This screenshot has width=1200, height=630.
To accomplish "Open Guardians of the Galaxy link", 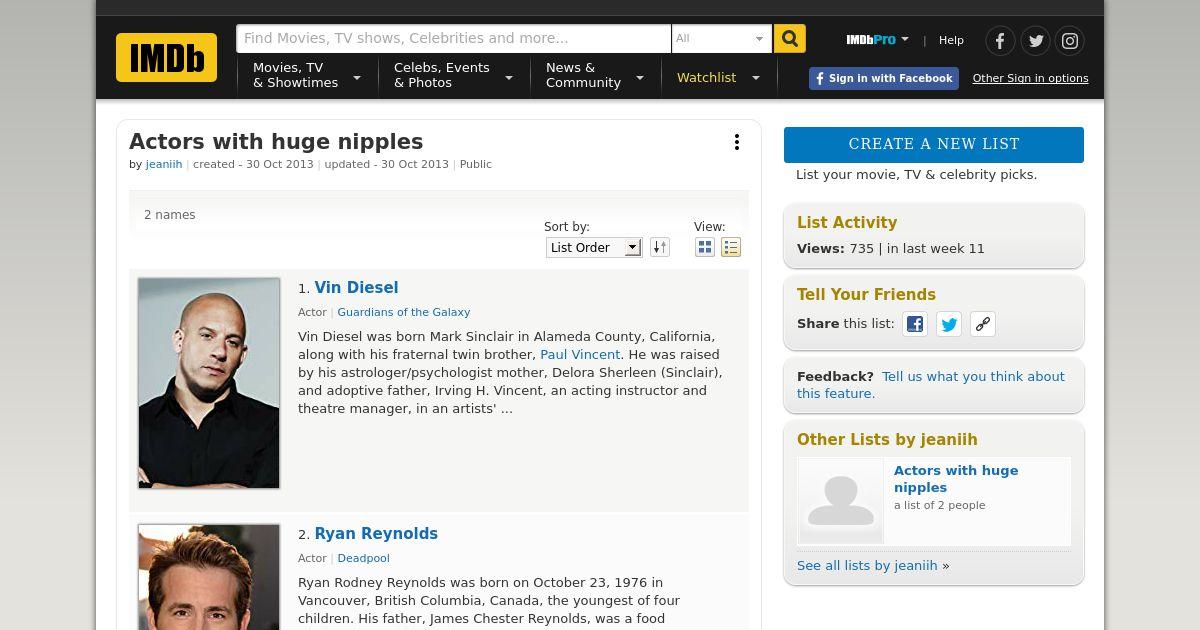I will click(404, 312).
